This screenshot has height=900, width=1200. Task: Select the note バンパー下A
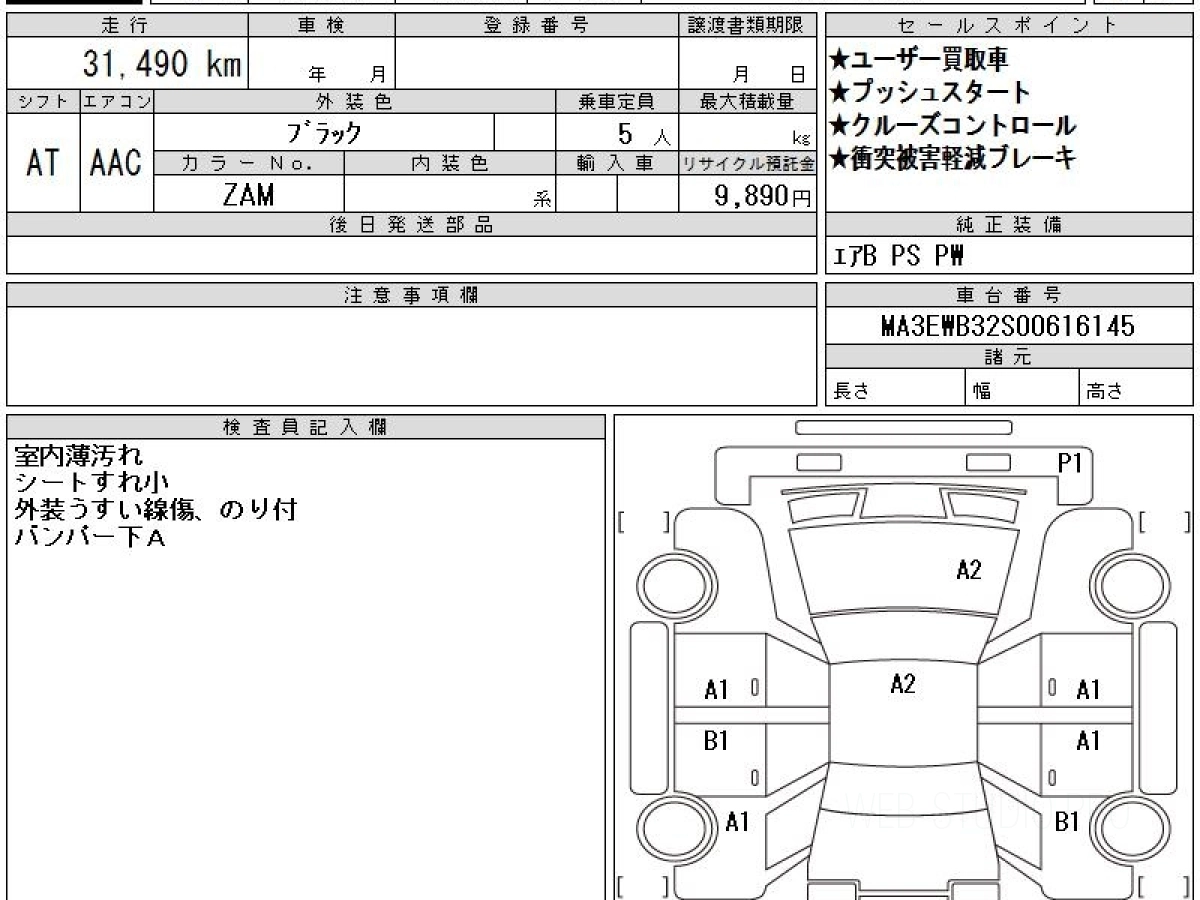coord(89,537)
